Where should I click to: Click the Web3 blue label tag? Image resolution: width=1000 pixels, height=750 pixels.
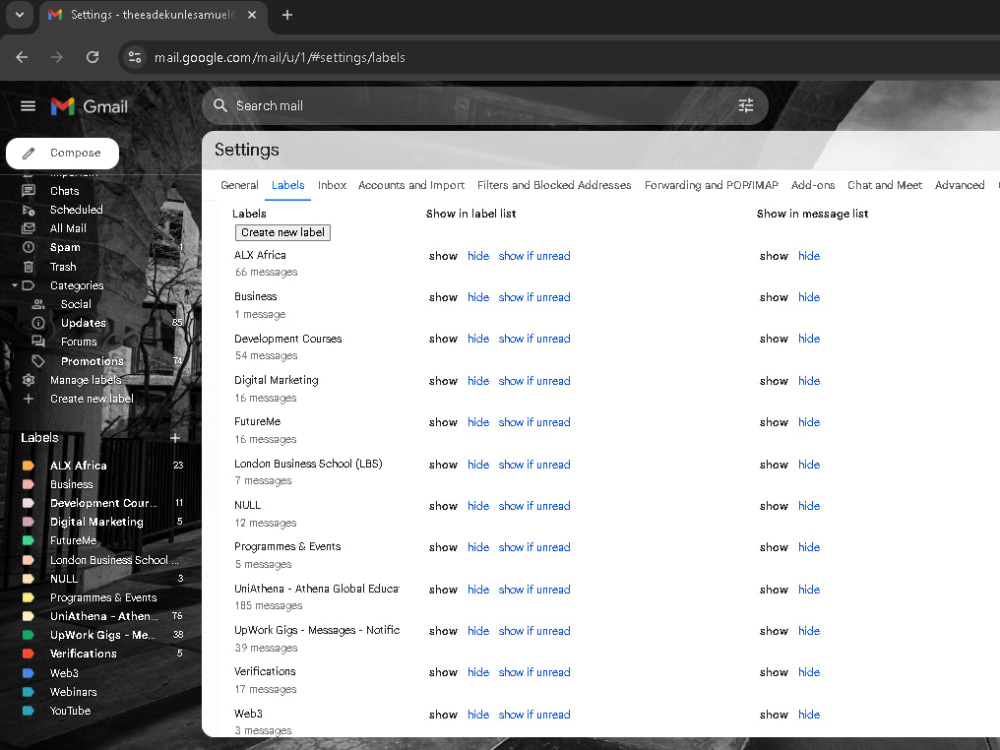pyautogui.click(x=28, y=673)
